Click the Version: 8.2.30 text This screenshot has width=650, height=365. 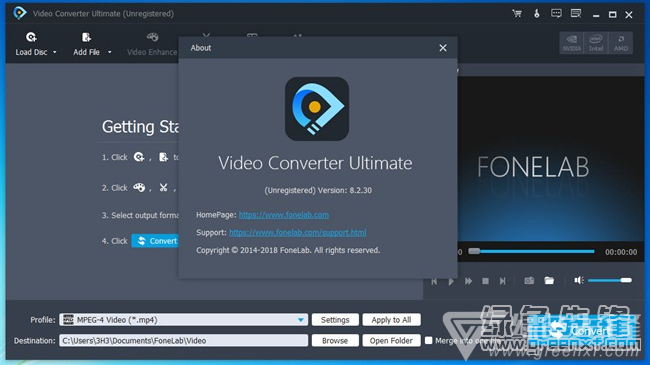pyautogui.click(x=345, y=190)
